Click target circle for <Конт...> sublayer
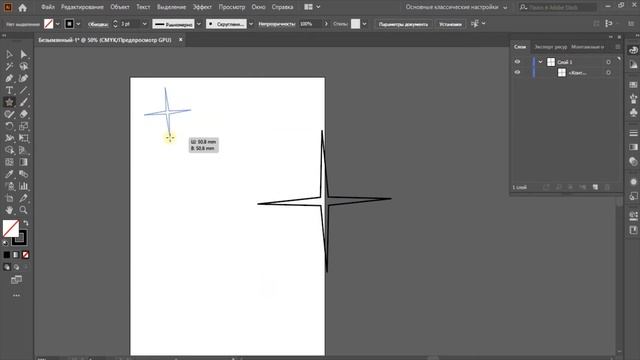The width and height of the screenshot is (640, 360). coord(609,73)
